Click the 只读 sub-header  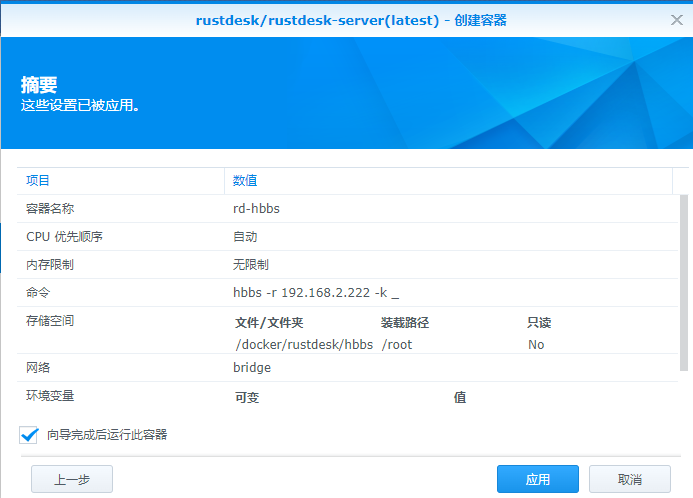tap(539, 323)
